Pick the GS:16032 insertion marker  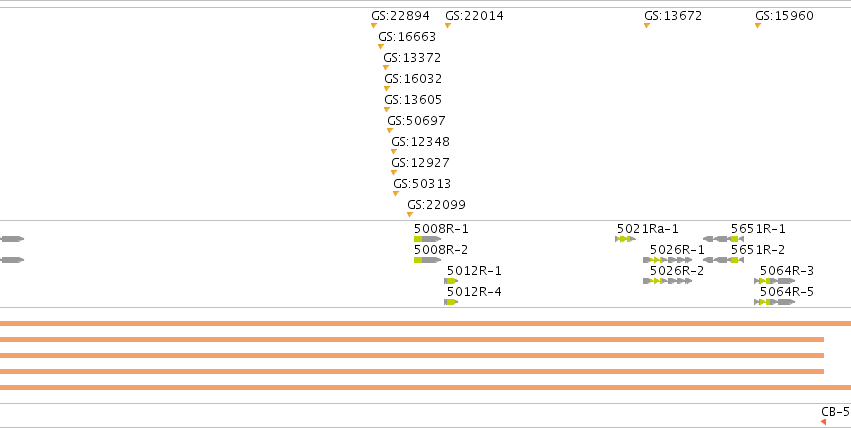click(x=387, y=88)
